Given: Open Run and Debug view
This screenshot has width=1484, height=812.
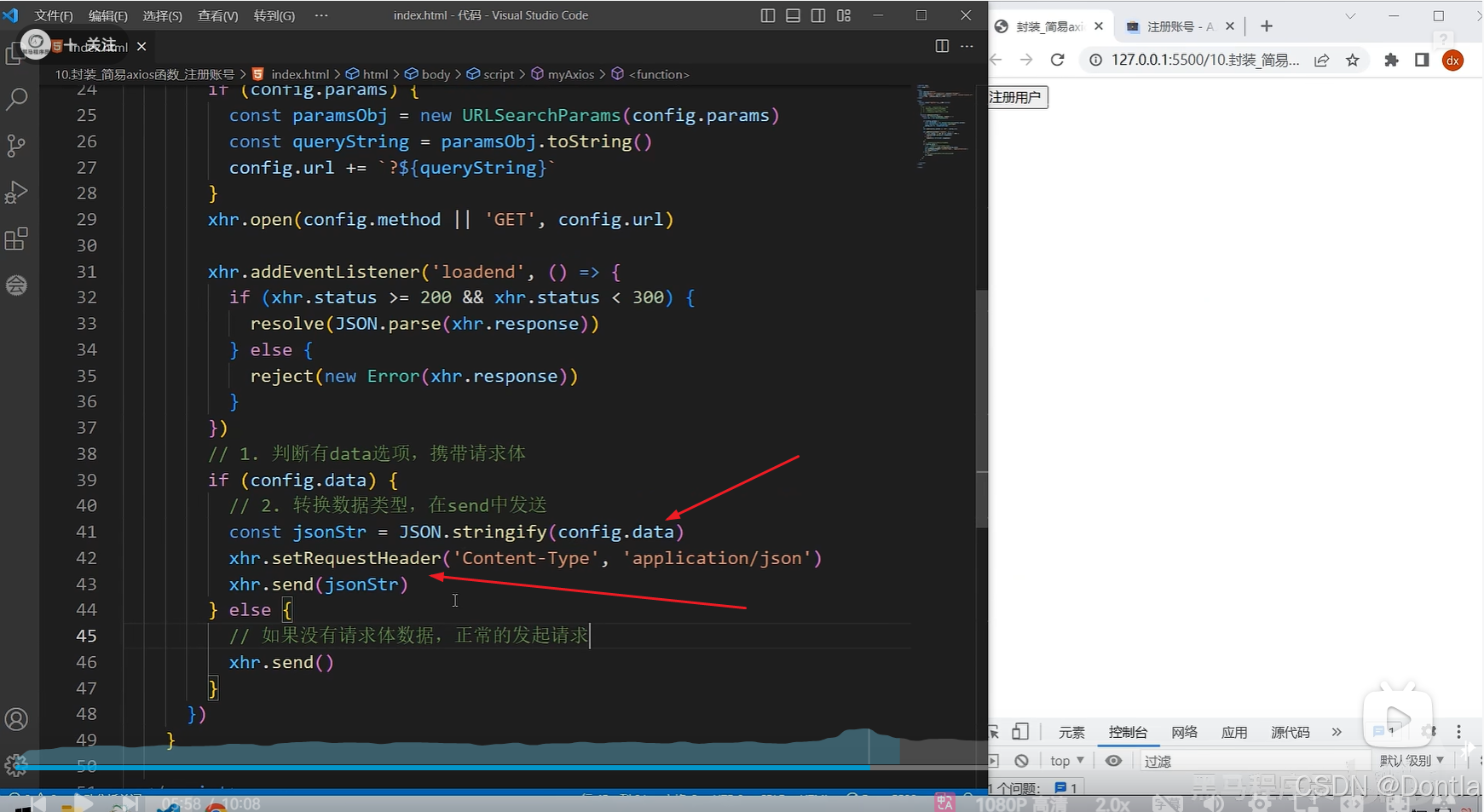Looking at the screenshot, I should pos(16,192).
